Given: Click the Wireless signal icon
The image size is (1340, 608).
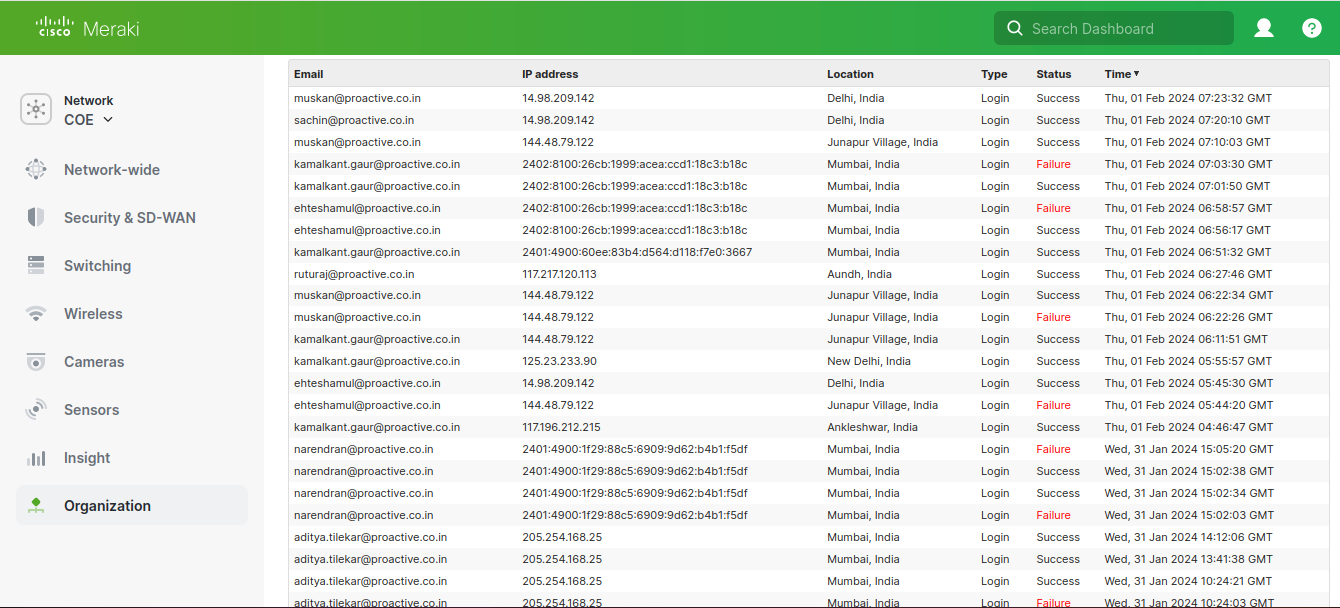Looking at the screenshot, I should [x=36, y=313].
